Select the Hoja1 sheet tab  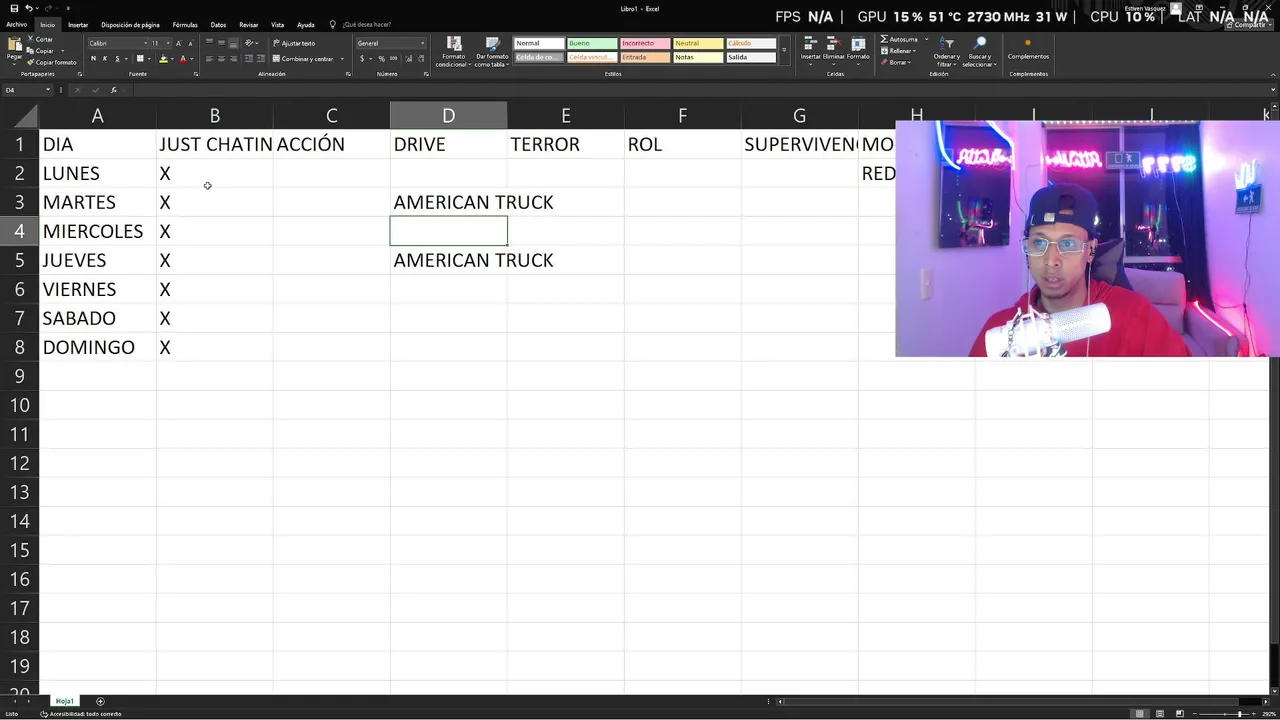tap(65, 701)
